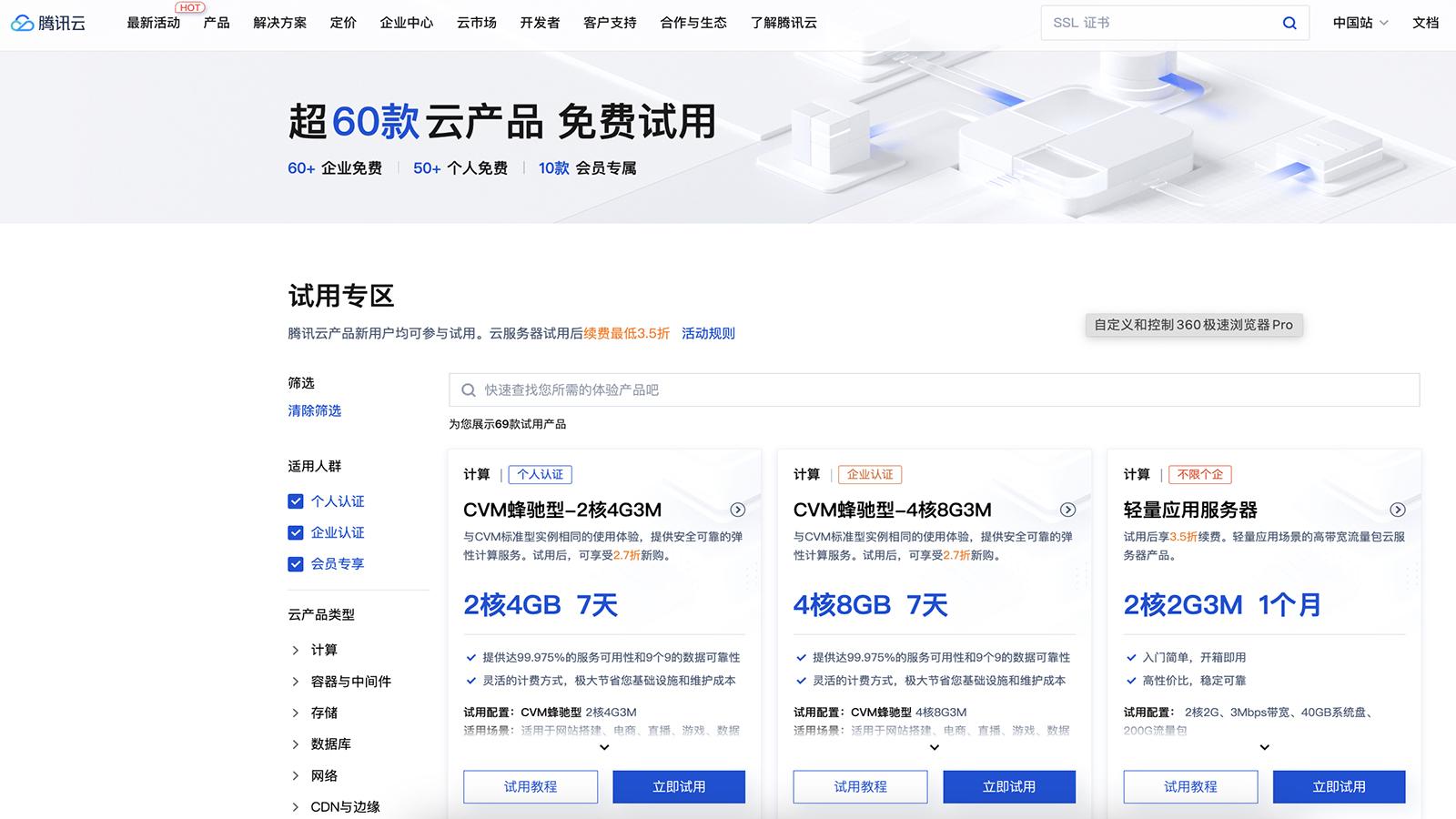Focus the 快速查找您所需的体验产品吧 search field
The height and width of the screenshot is (819, 1456).
[x=935, y=390]
